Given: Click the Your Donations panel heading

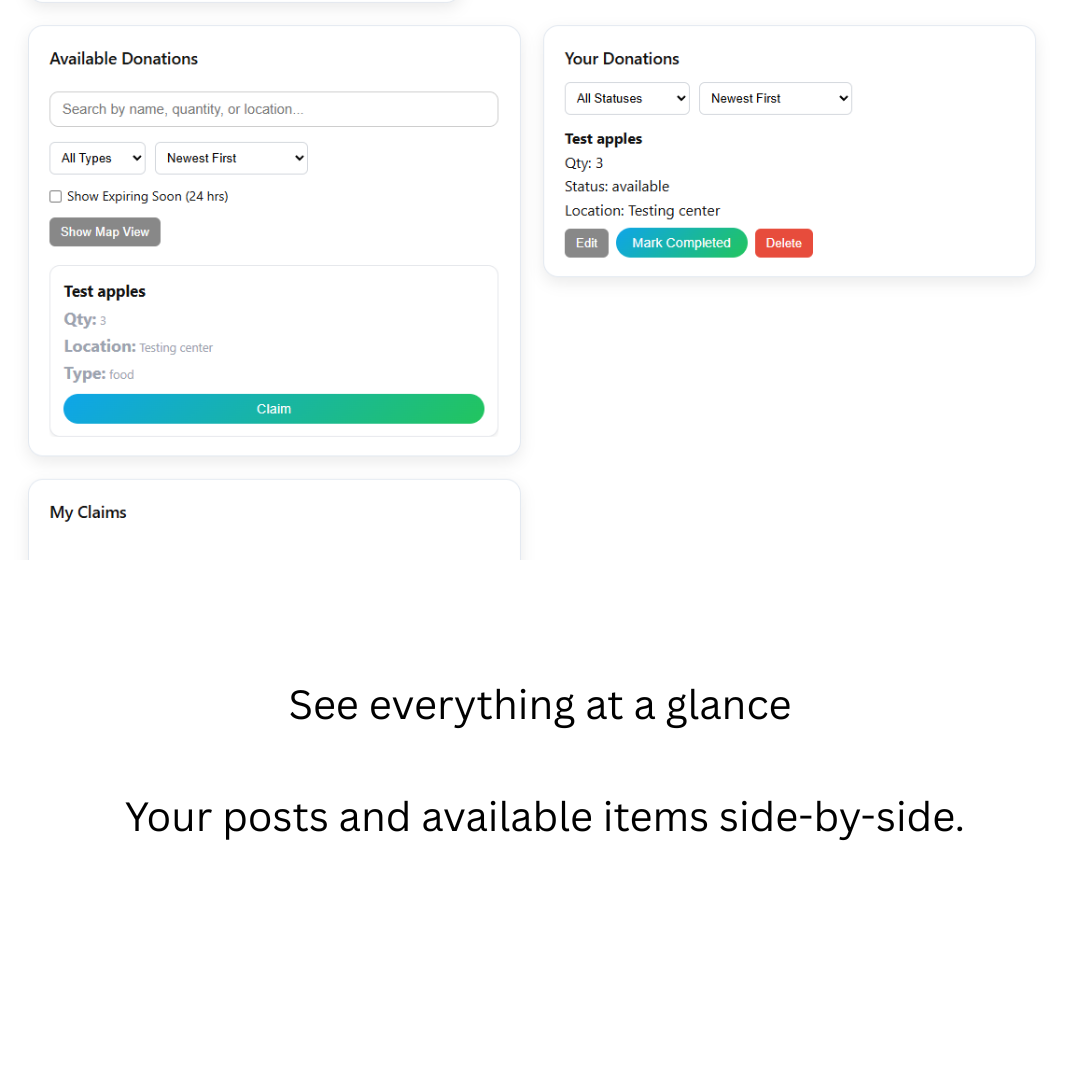Looking at the screenshot, I should [622, 59].
